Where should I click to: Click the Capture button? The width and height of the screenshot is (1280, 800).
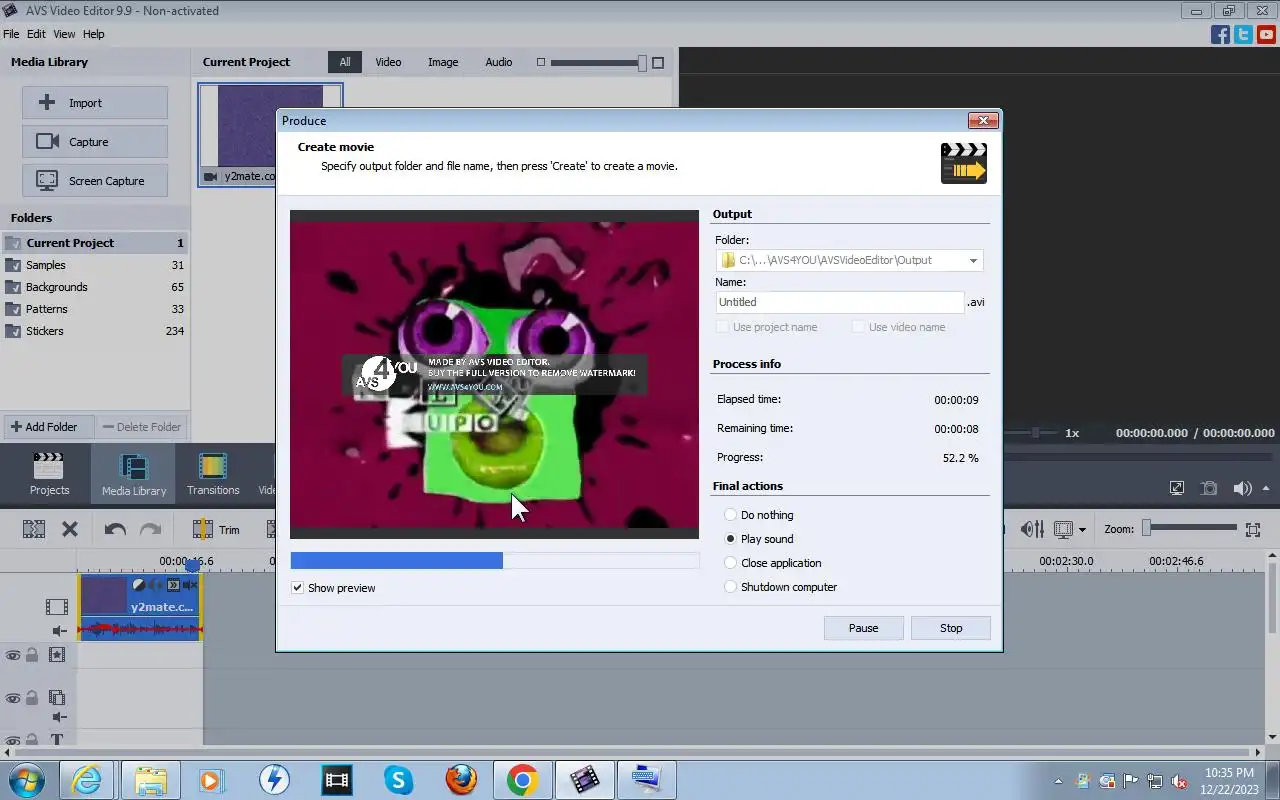point(95,142)
